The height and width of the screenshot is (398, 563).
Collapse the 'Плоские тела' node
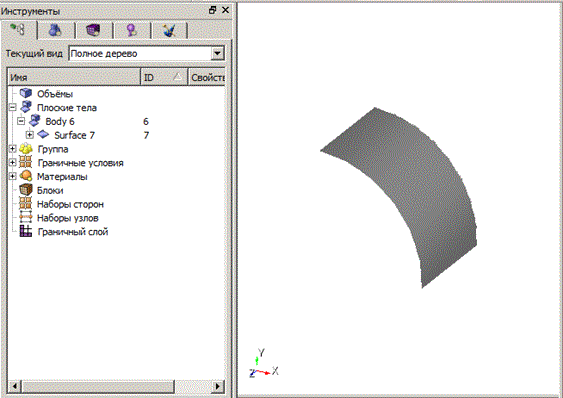coord(13,107)
